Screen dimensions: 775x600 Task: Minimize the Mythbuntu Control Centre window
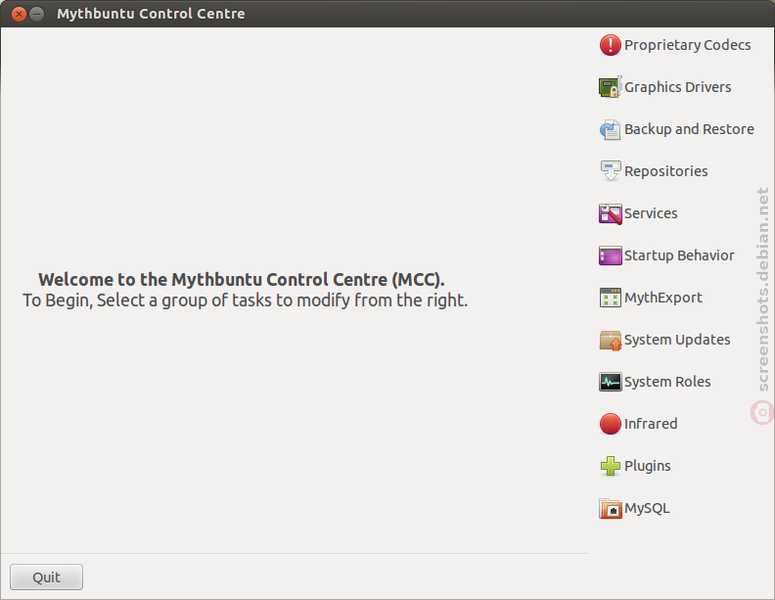click(x=37, y=14)
